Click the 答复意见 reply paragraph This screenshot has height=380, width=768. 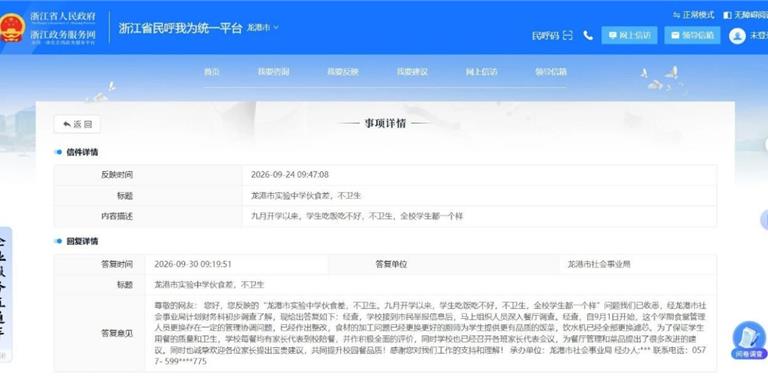pos(430,333)
